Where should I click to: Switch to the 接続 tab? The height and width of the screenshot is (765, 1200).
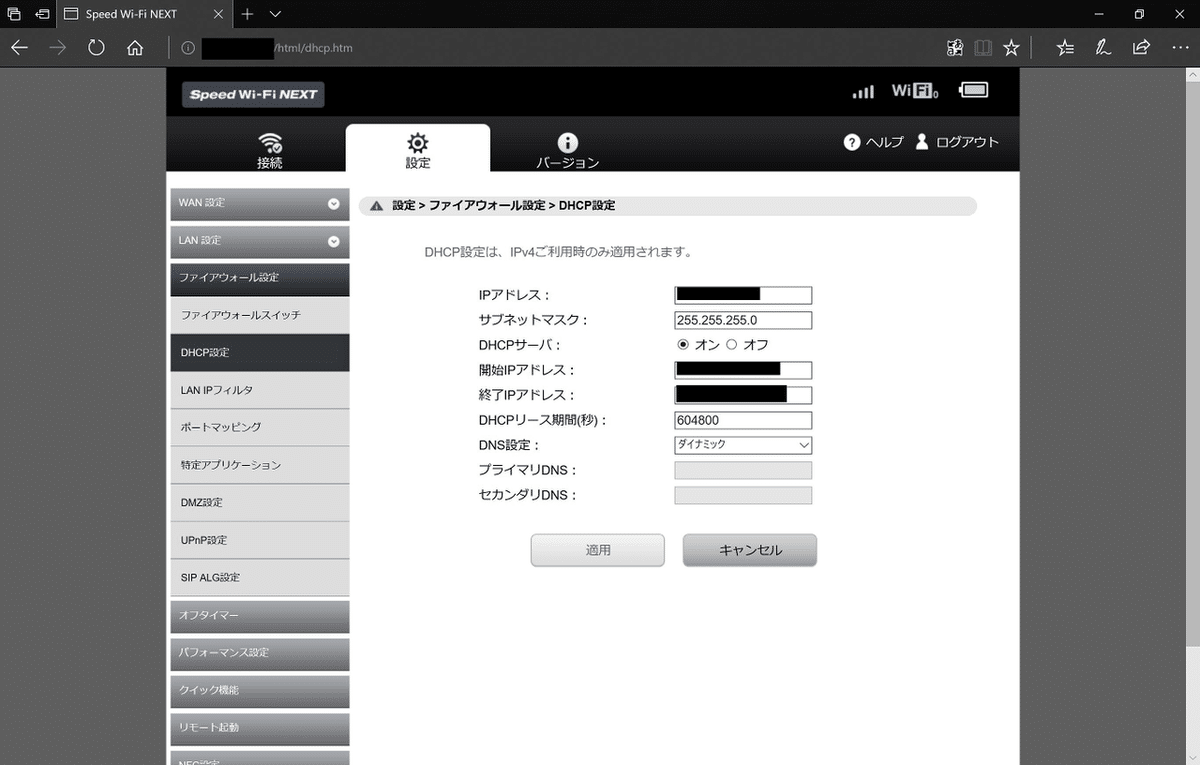pos(270,150)
